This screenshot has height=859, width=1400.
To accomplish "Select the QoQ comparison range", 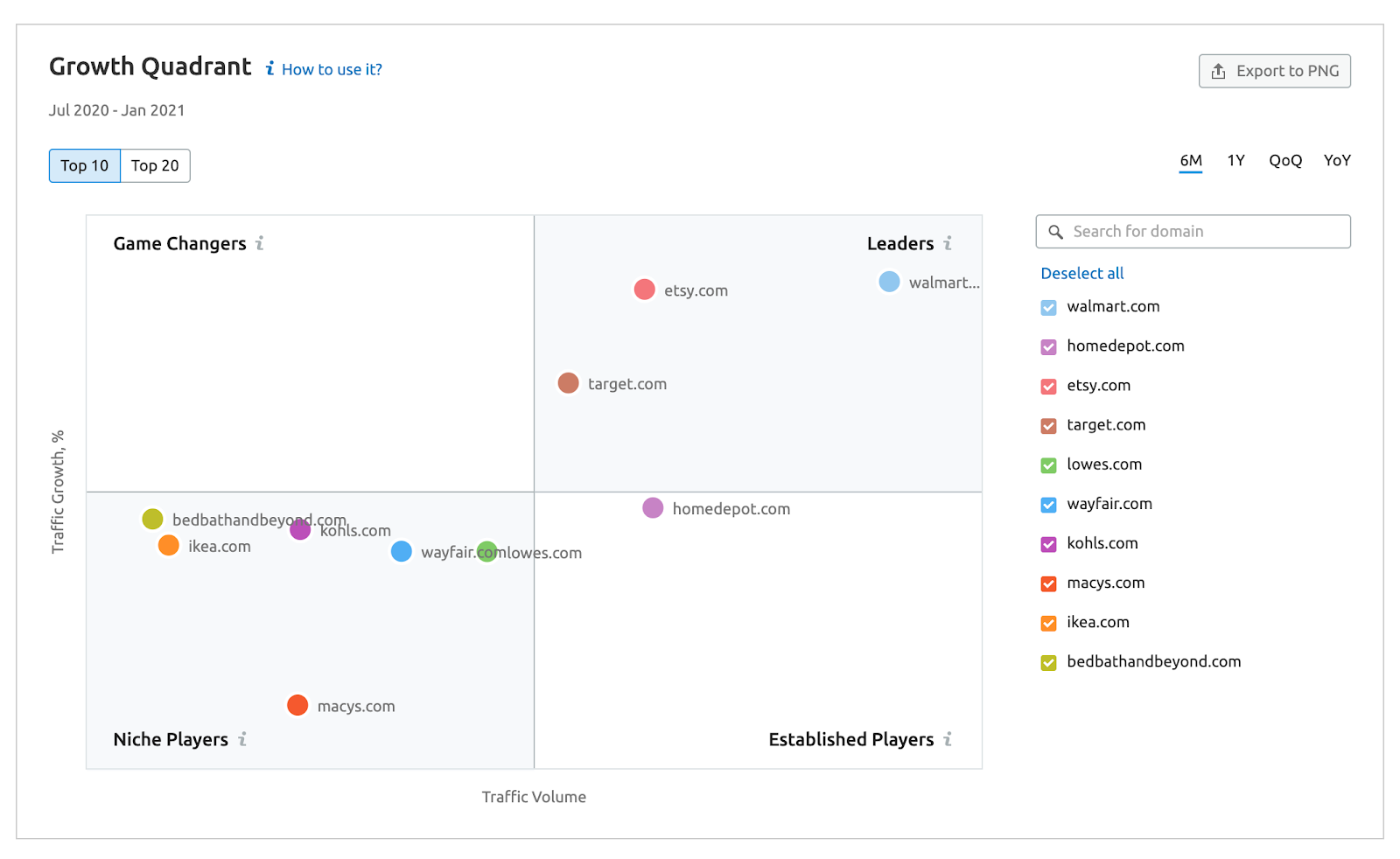I will click(1285, 161).
